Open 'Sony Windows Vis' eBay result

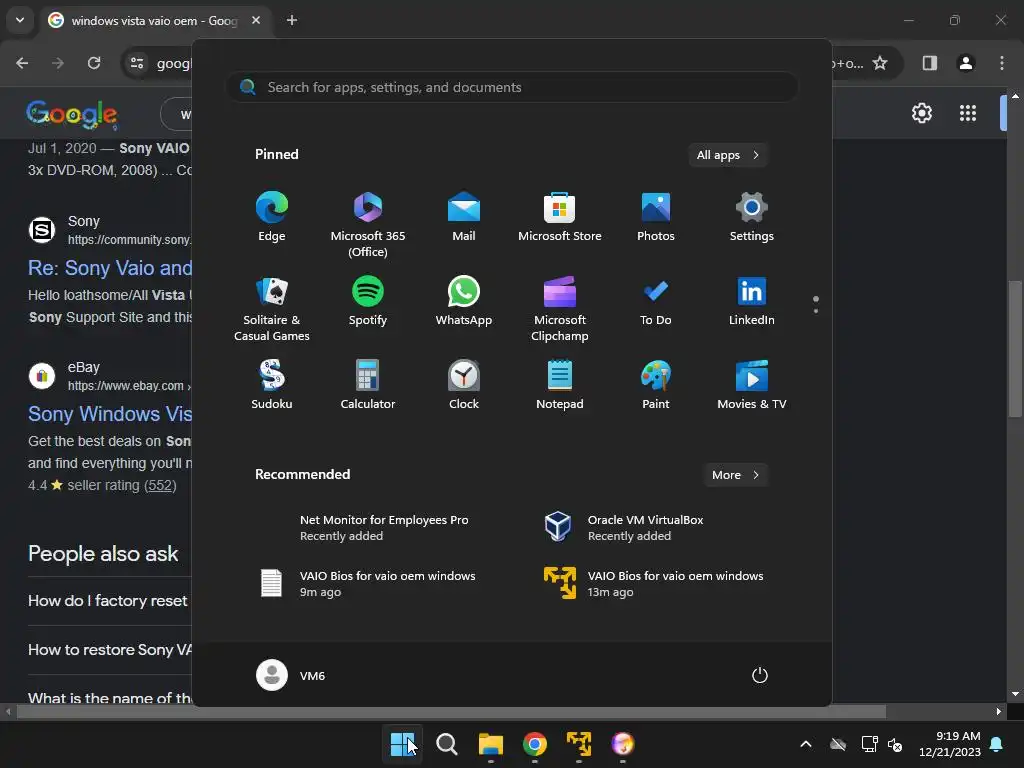coord(110,414)
